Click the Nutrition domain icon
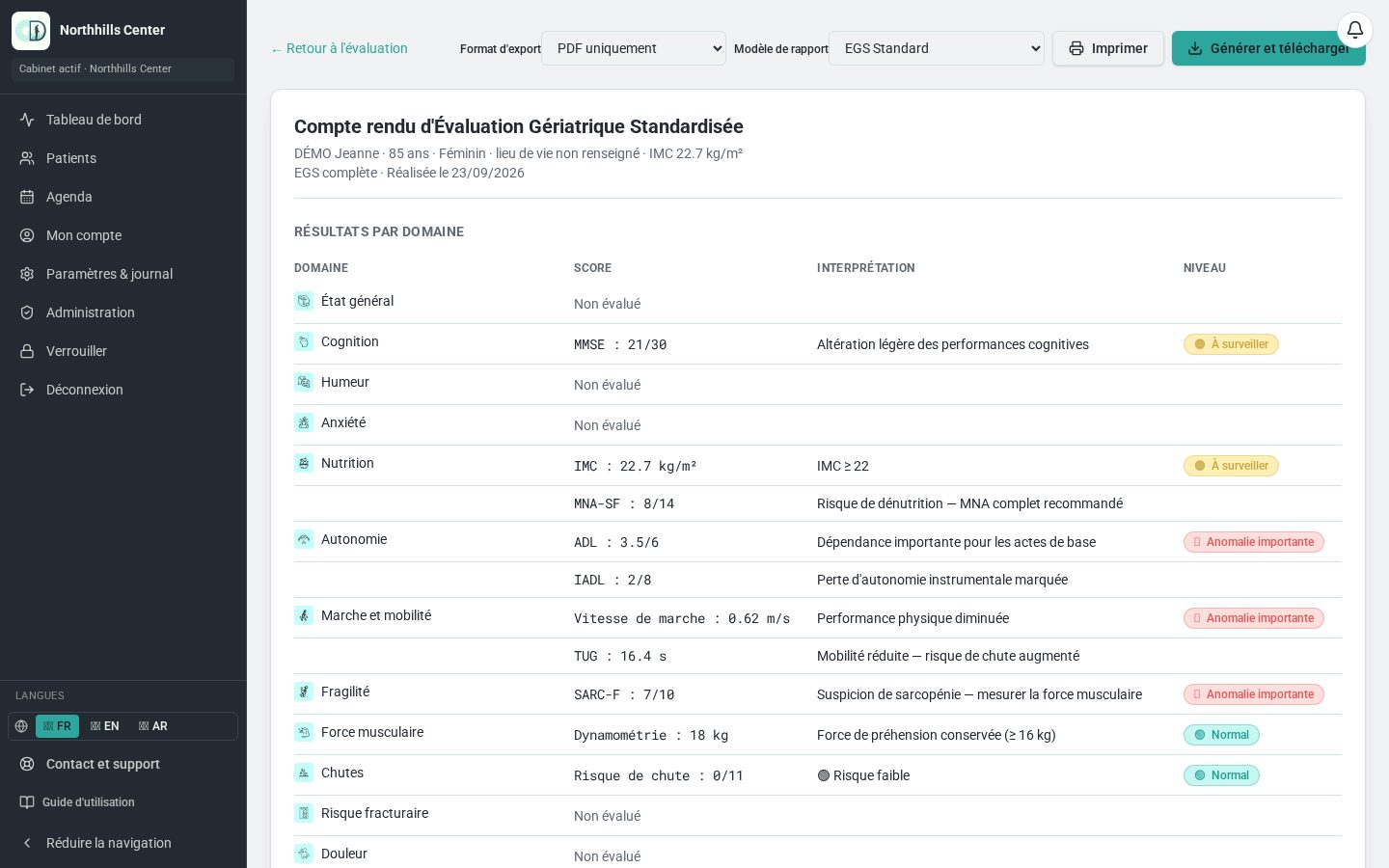Screen dimensions: 1389x868 pos(304,463)
